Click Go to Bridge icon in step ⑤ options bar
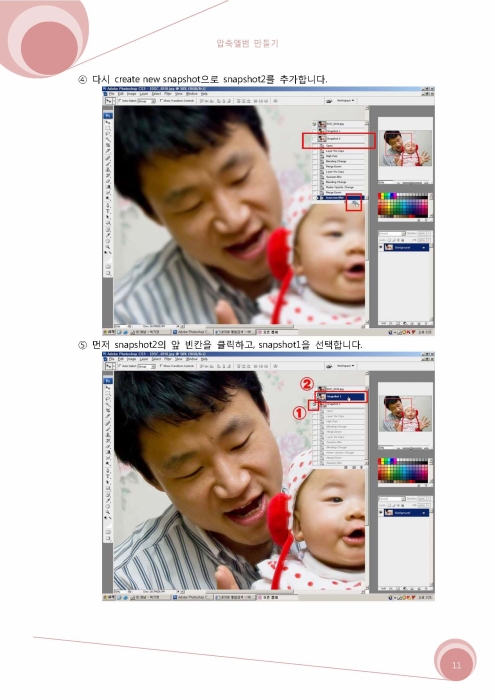Screen dimensions: 495x700 point(329,366)
